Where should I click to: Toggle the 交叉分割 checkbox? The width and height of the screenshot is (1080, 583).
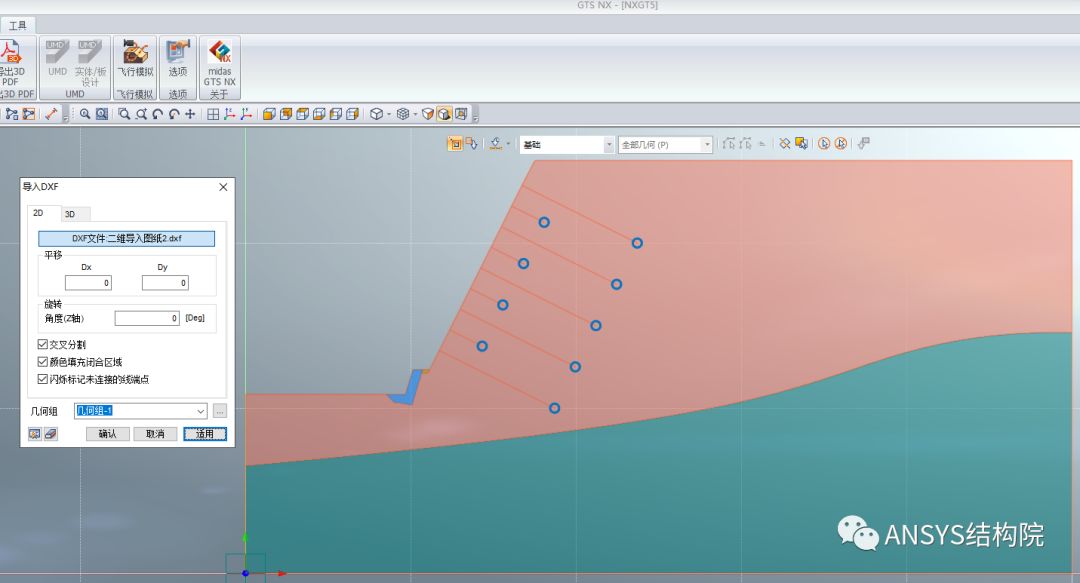[43, 344]
